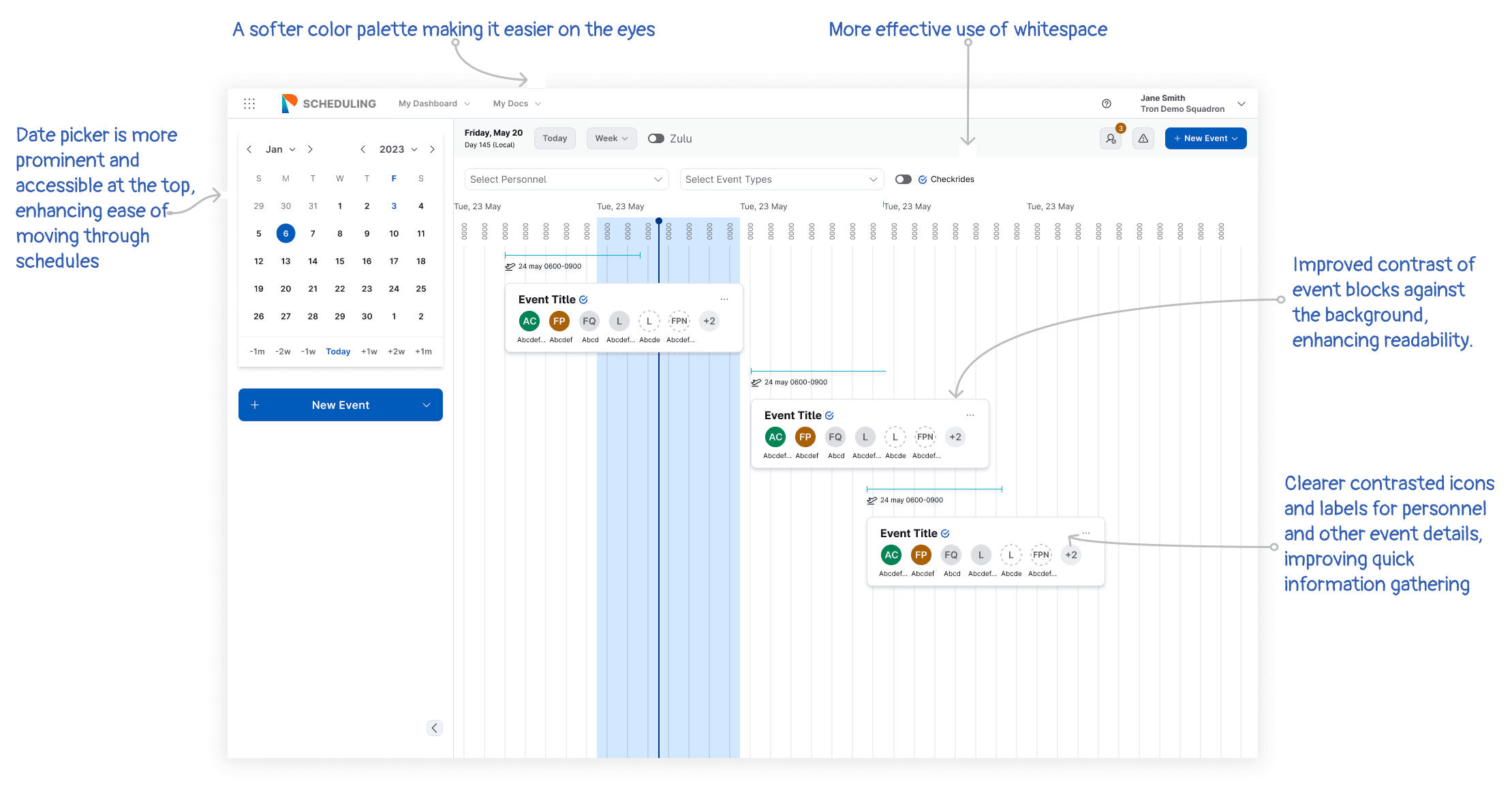Click the help question mark icon
Viewport: 1512px width, 788px height.
[x=1107, y=104]
